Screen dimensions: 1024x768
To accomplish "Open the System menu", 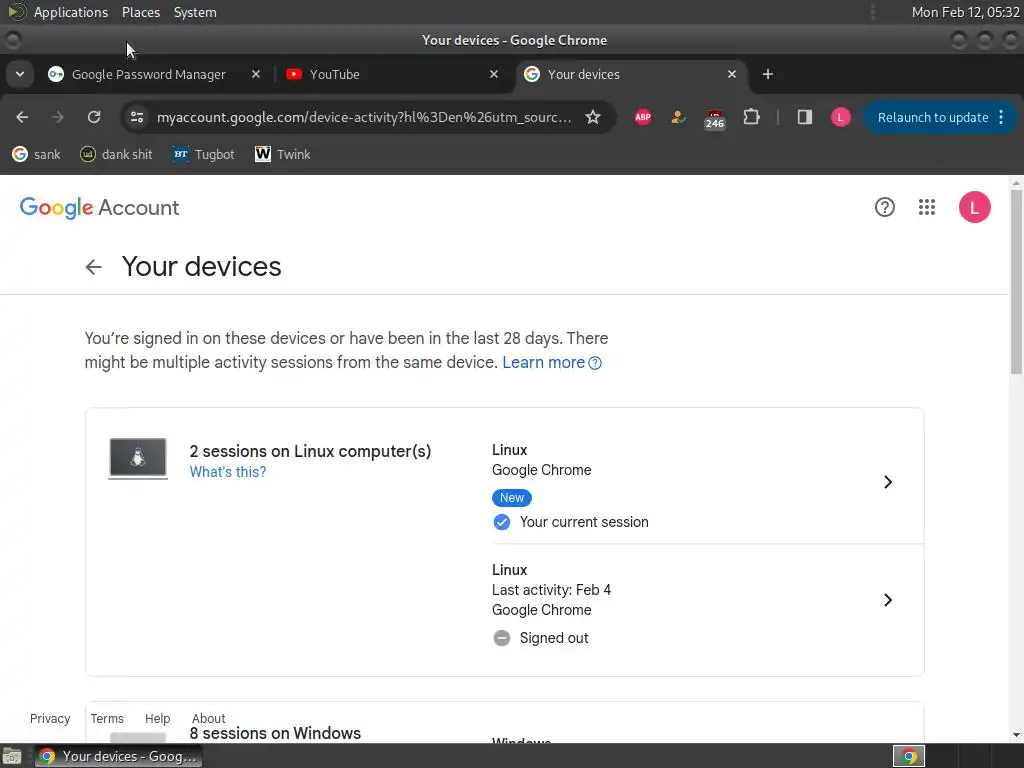I will [x=195, y=12].
